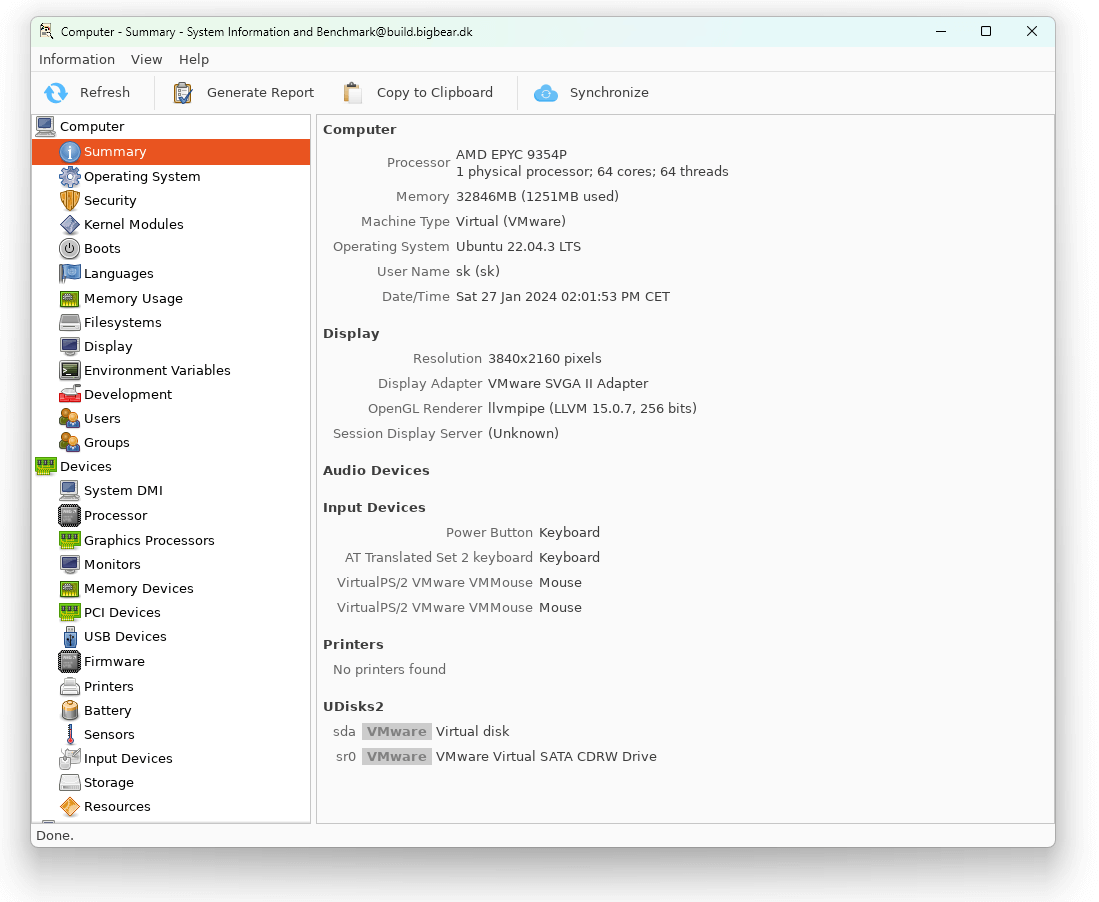
Task: Click the Done status bar message
Action: click(55, 835)
